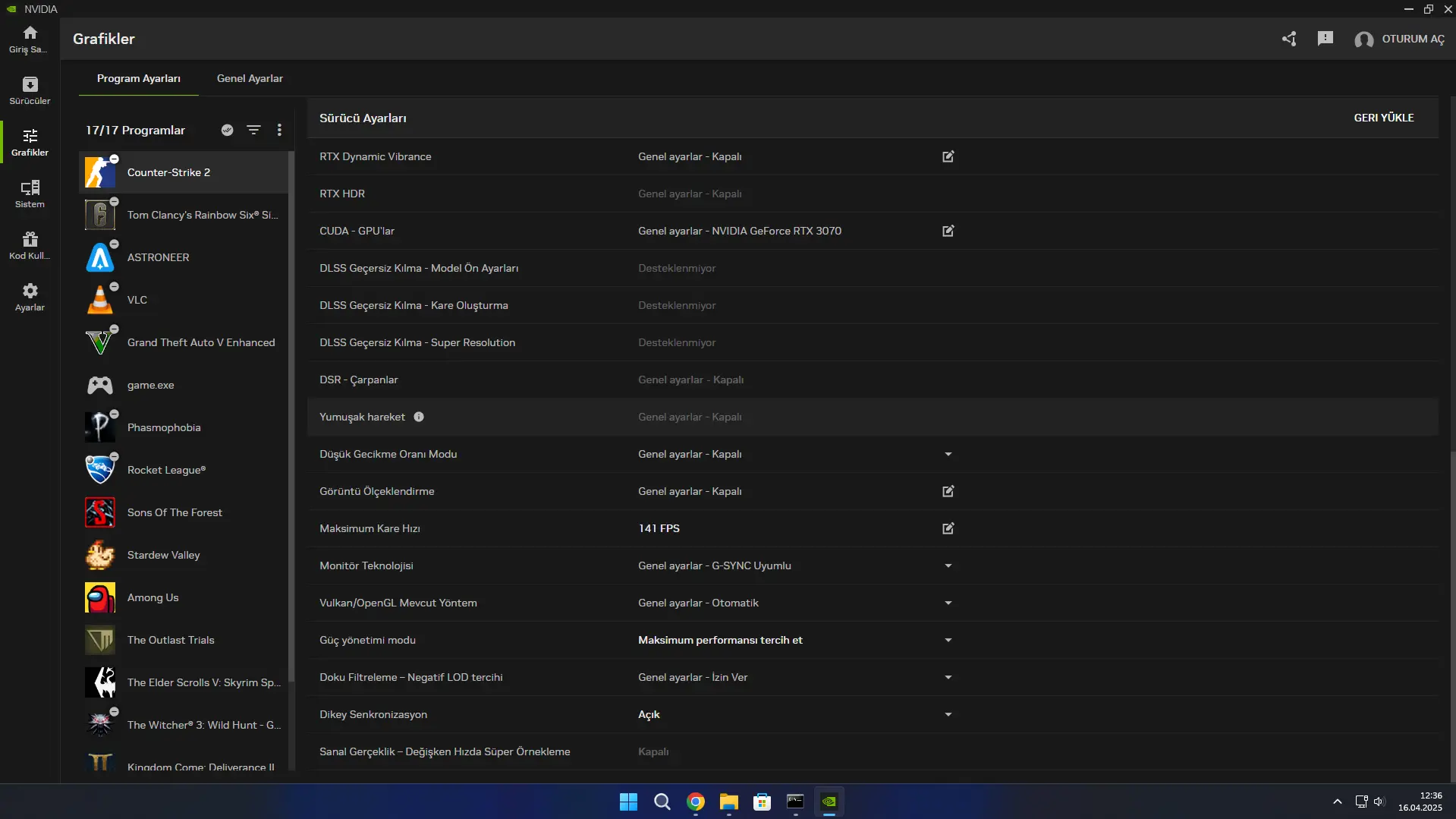Select The Outlast Trials program
Viewport: 1456px width, 819px height.
tap(183, 640)
